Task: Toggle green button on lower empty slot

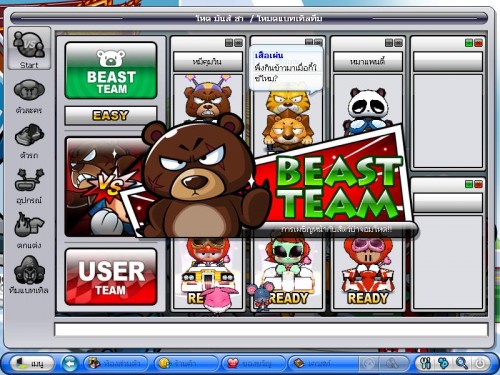Action: point(469,184)
